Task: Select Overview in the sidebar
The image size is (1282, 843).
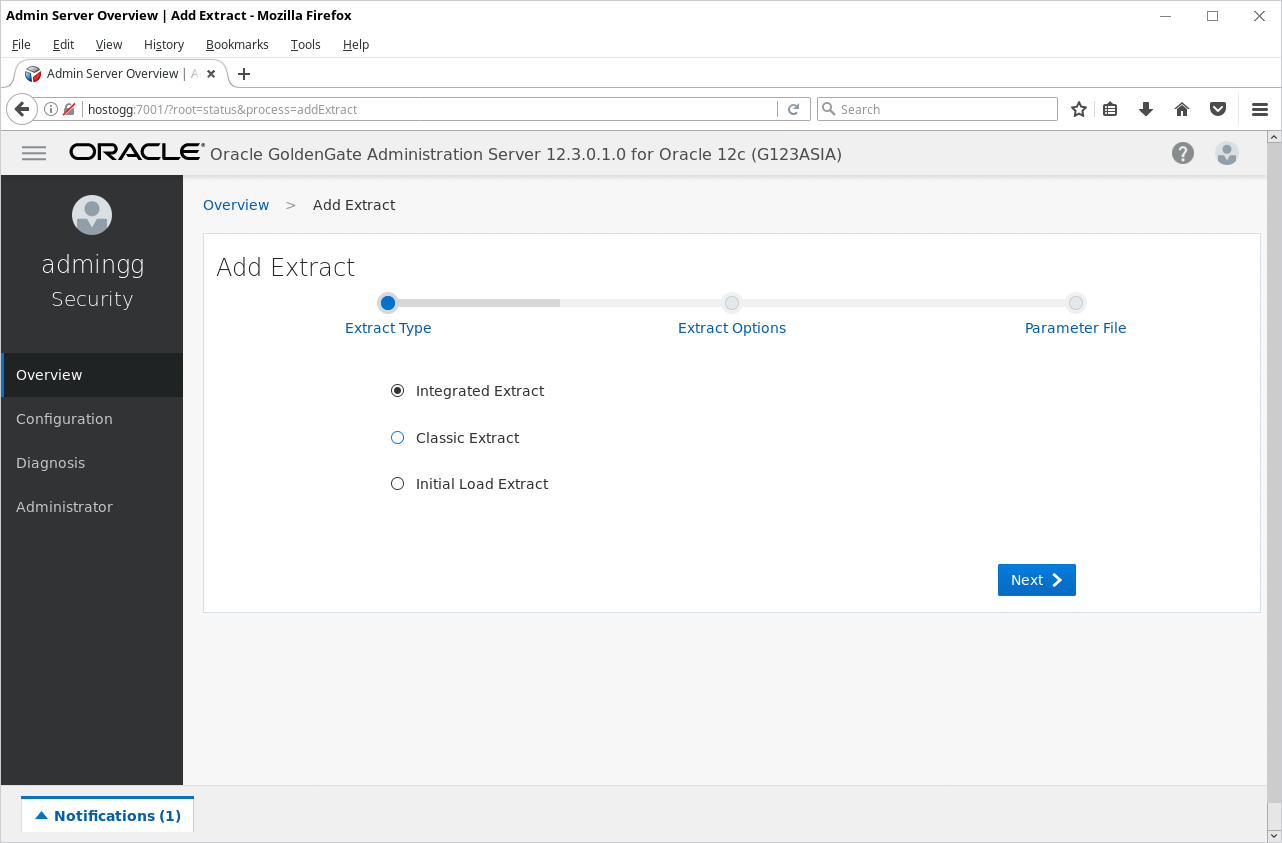Action: click(92, 375)
